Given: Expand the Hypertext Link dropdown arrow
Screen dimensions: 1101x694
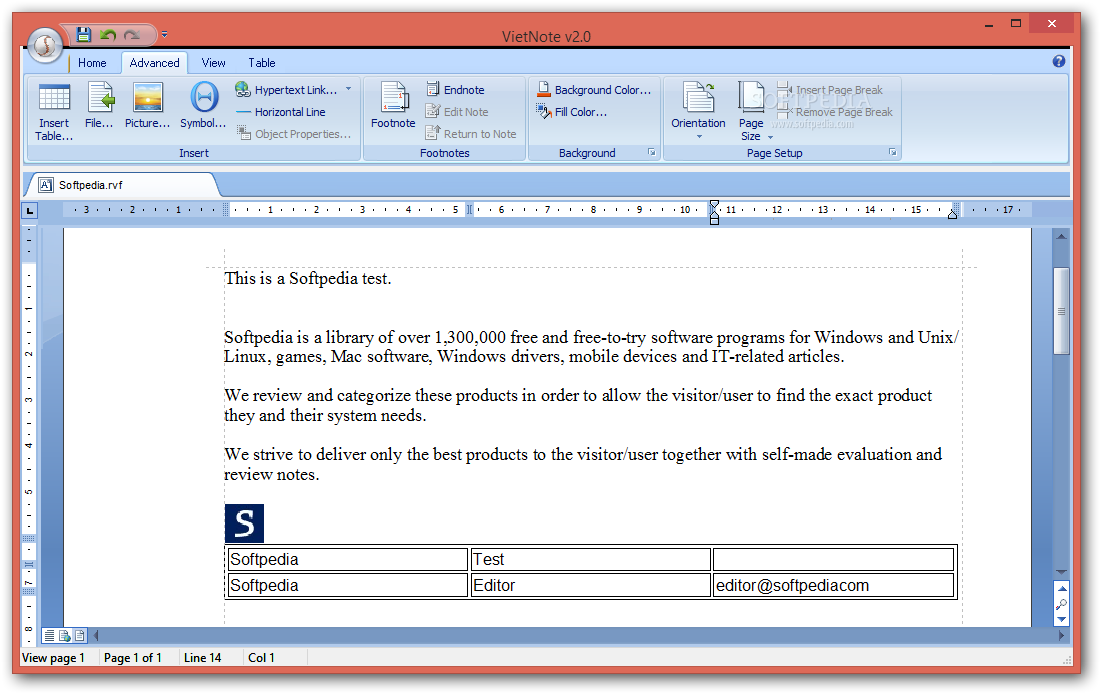Looking at the screenshot, I should point(348,89).
